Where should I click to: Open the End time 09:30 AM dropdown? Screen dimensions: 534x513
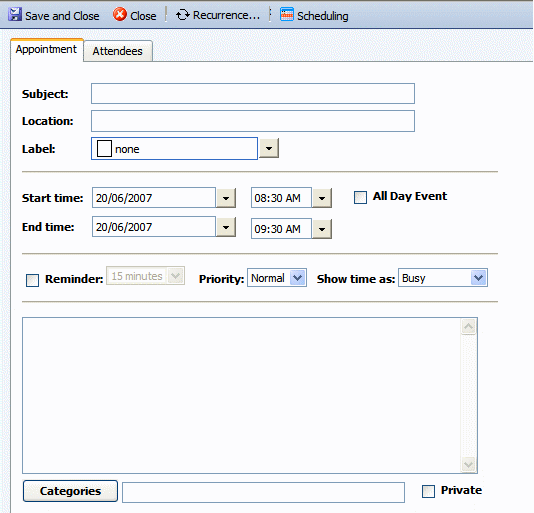(322, 229)
